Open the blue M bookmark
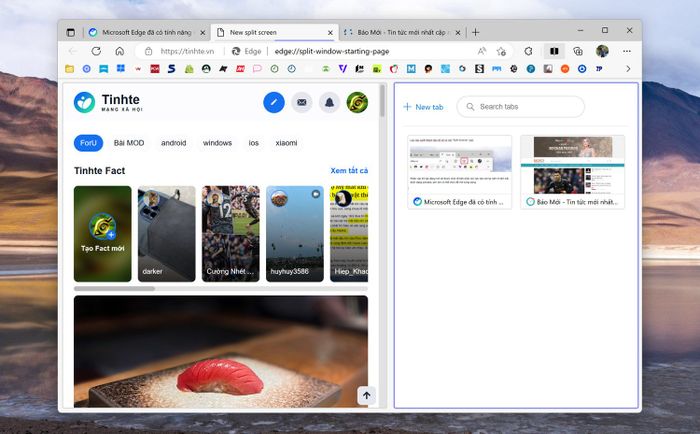Screen dimensions: 700x434 point(411,69)
